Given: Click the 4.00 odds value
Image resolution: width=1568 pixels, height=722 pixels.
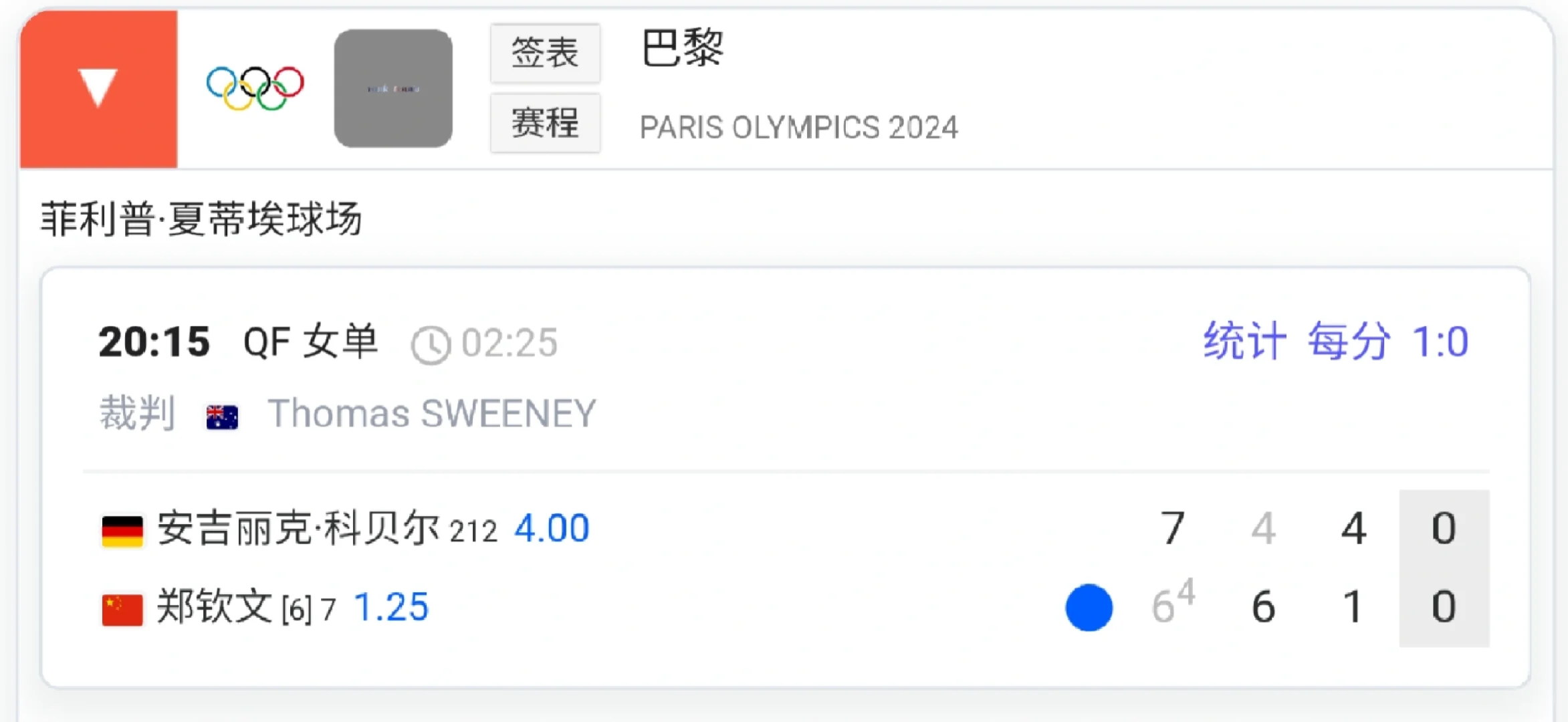Looking at the screenshot, I should pyautogui.click(x=552, y=529).
